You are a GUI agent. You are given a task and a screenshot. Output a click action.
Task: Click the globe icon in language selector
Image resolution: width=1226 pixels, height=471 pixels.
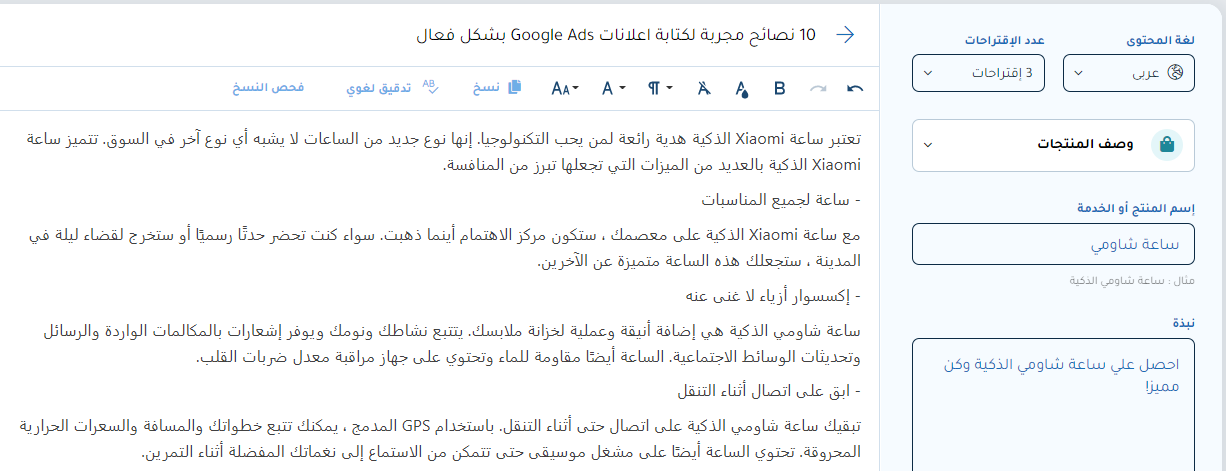point(1176,73)
